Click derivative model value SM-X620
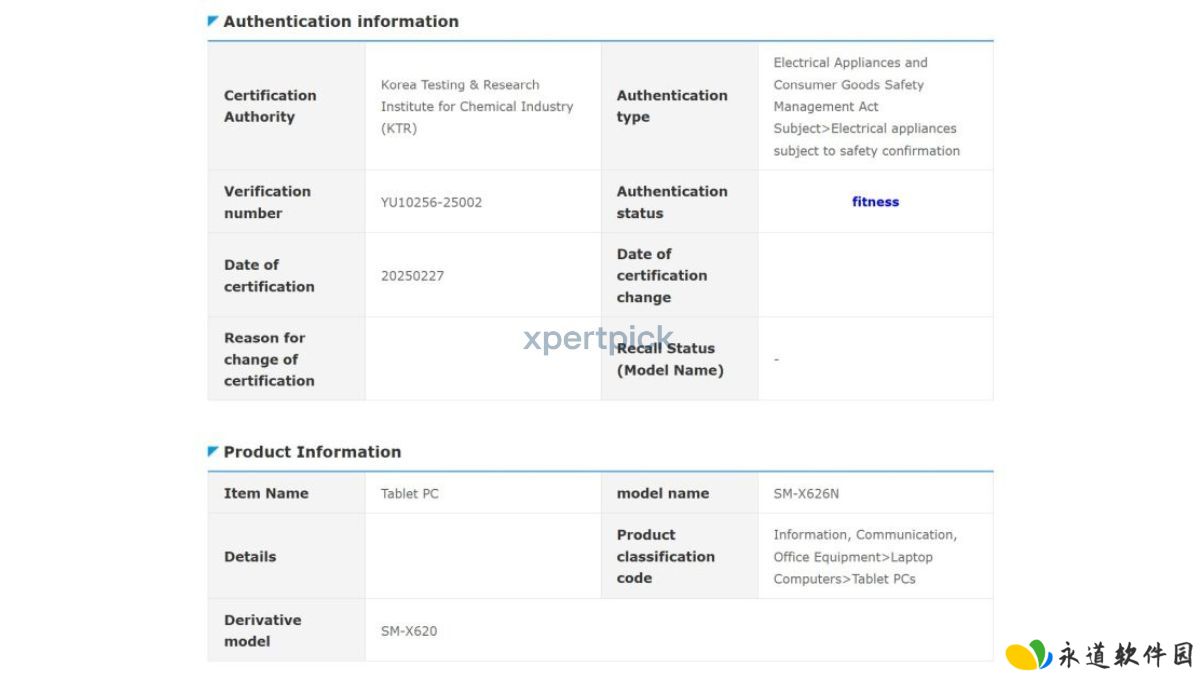The width and height of the screenshot is (1200, 680). click(409, 631)
